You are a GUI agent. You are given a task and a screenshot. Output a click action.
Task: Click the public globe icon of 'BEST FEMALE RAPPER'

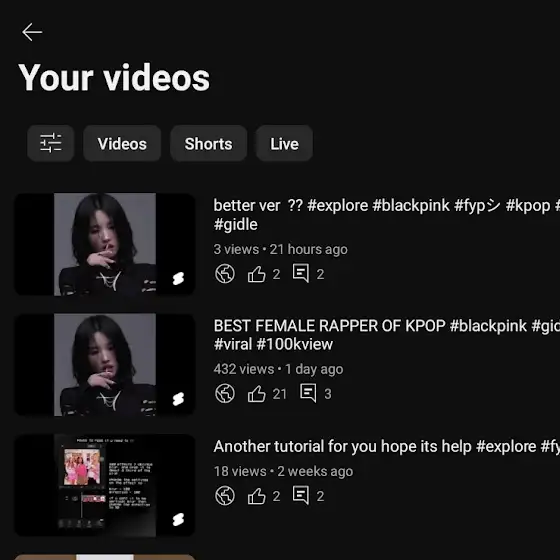[x=225, y=394]
